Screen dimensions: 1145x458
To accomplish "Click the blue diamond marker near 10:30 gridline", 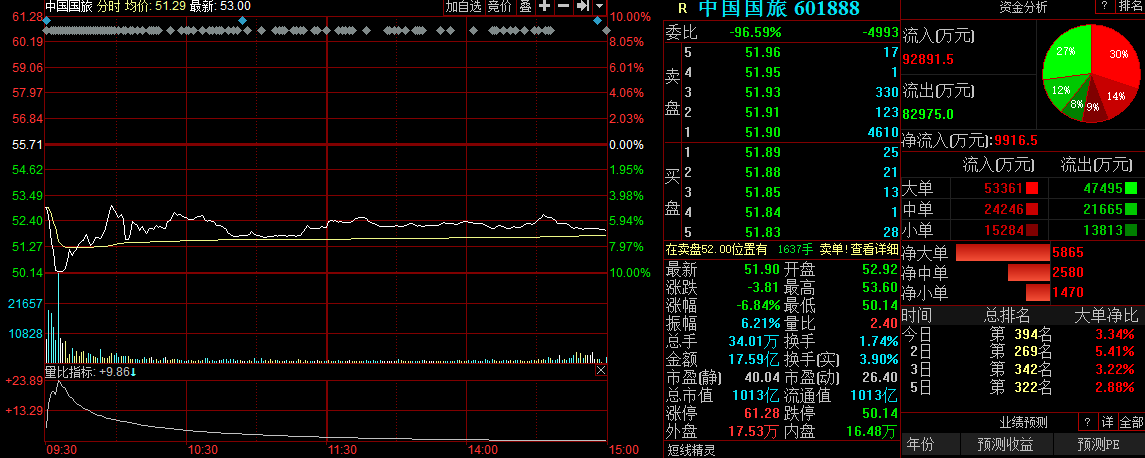I will [242, 20].
